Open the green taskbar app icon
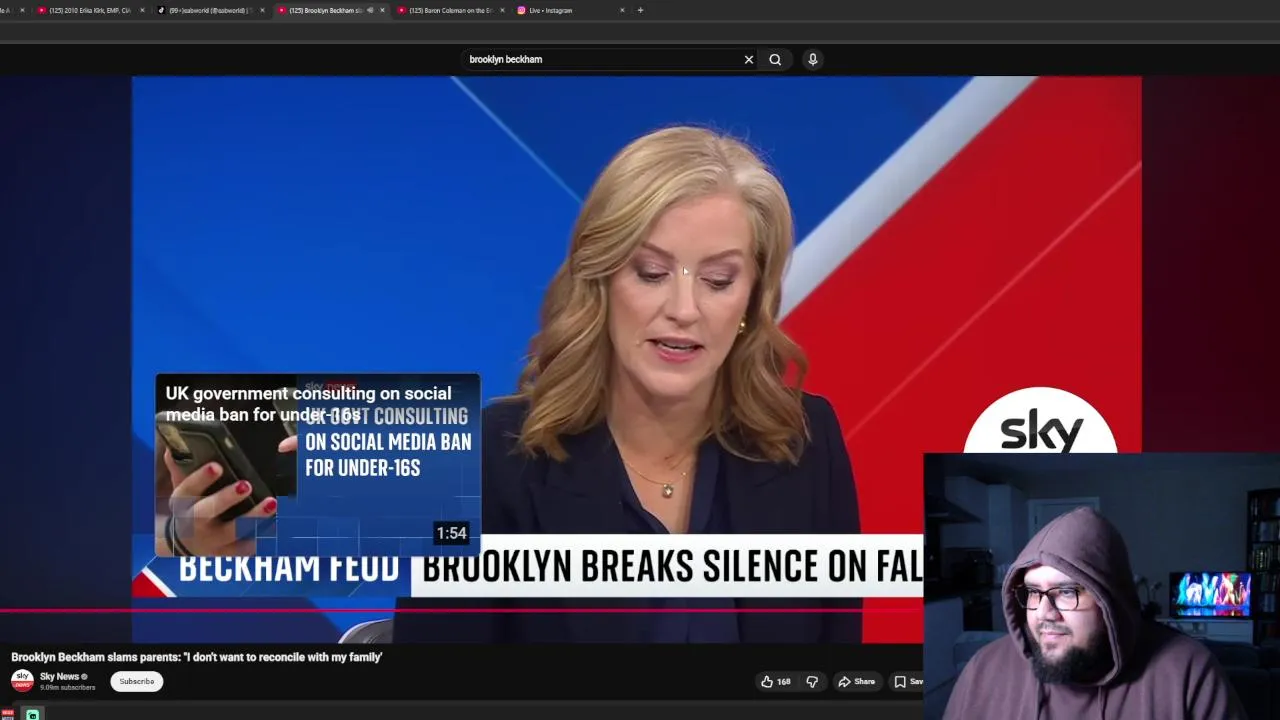This screenshot has width=1280, height=720. point(32,715)
